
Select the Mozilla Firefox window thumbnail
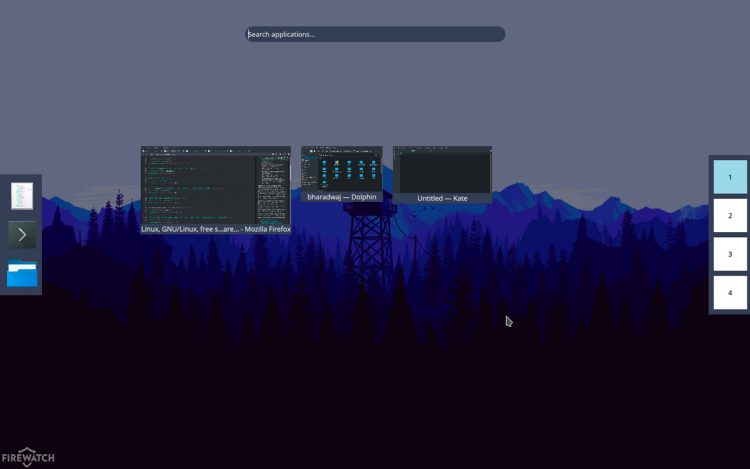pyautogui.click(x=216, y=185)
